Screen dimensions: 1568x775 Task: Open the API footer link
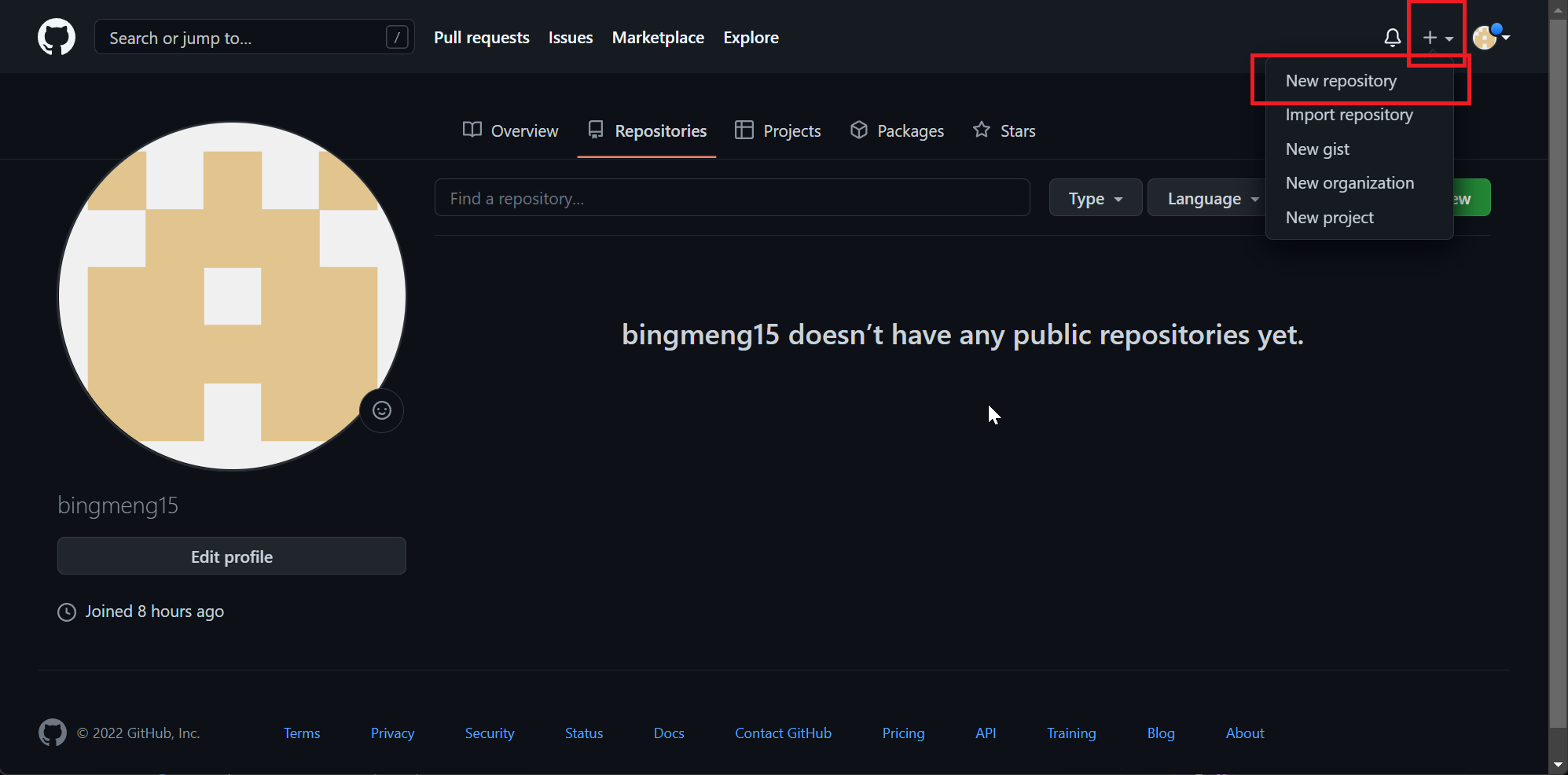[986, 733]
